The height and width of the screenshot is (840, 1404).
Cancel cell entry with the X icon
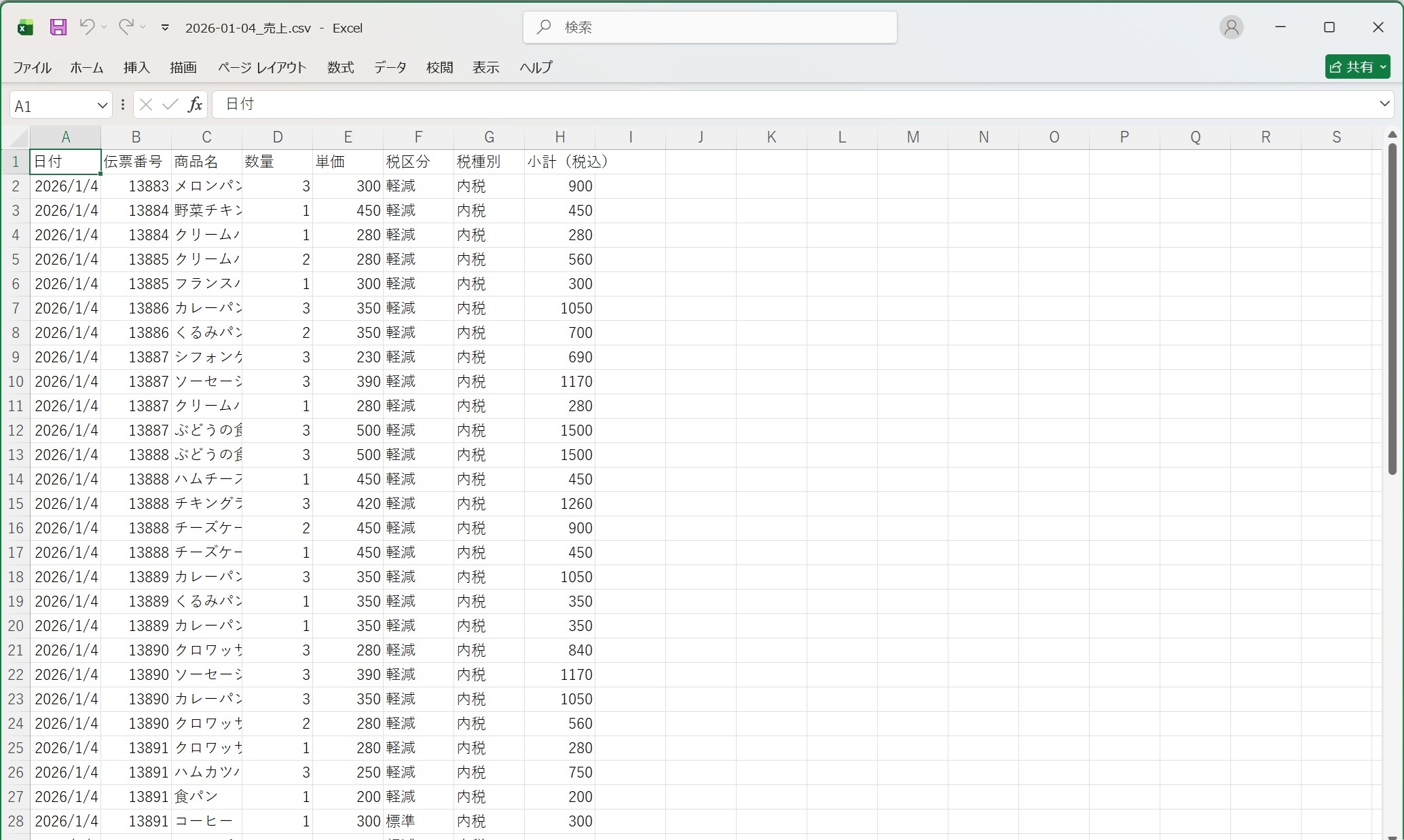point(145,104)
